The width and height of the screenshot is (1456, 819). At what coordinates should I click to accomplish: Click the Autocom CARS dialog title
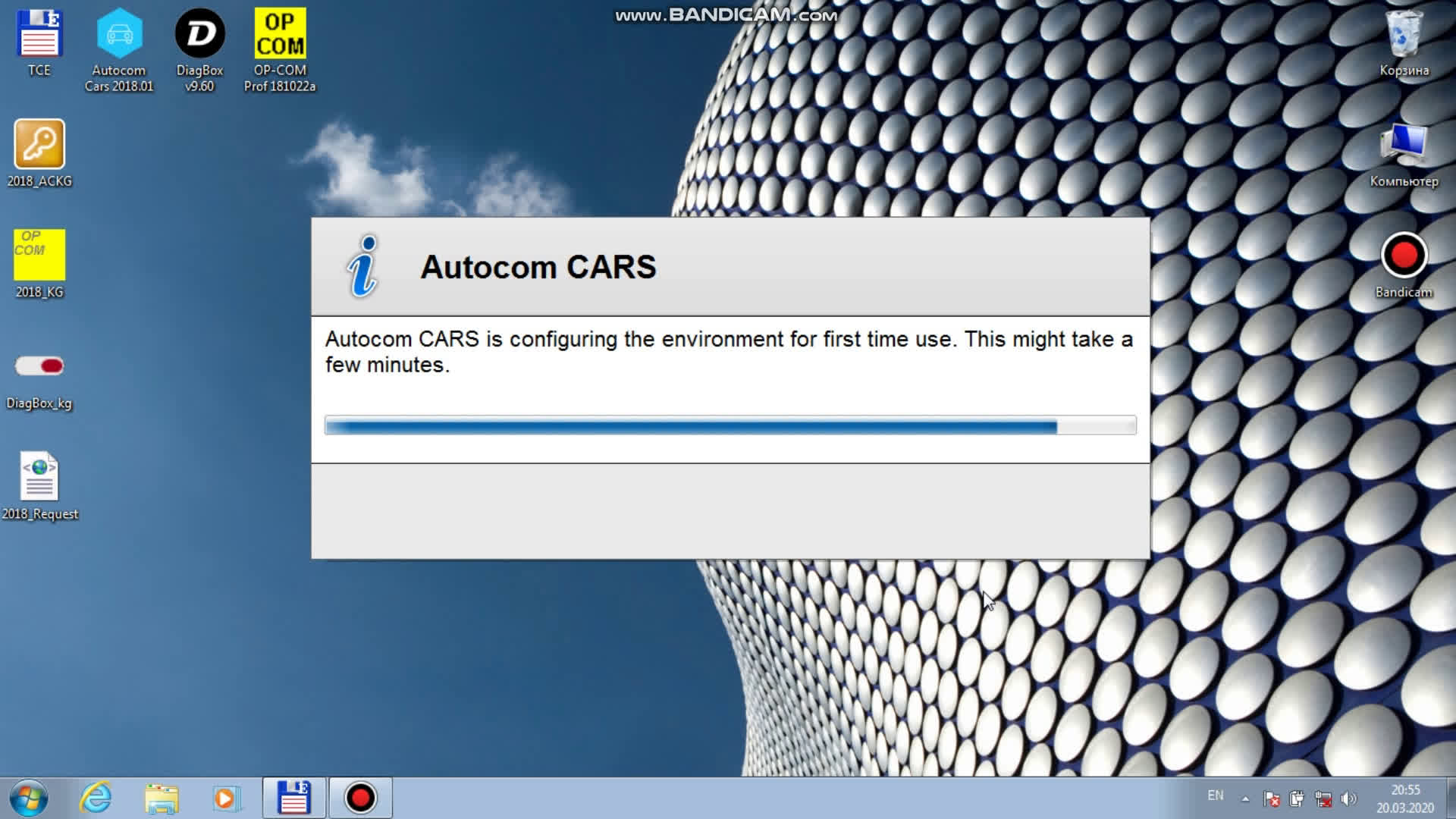coord(538,267)
